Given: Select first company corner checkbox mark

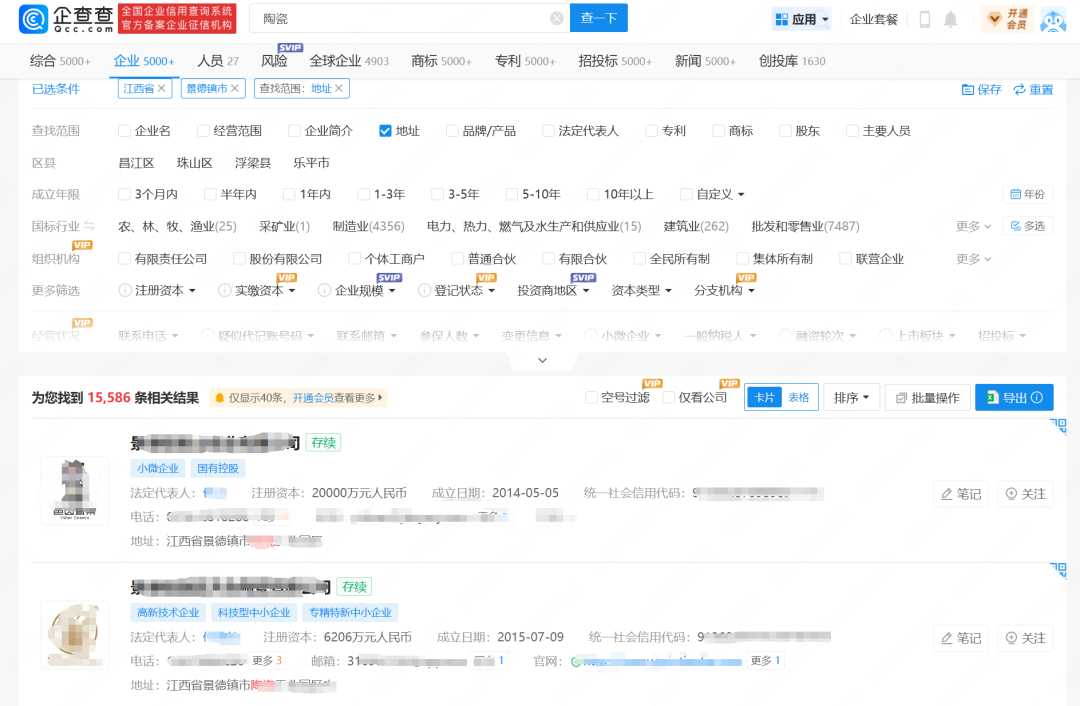Looking at the screenshot, I should click(1059, 426).
